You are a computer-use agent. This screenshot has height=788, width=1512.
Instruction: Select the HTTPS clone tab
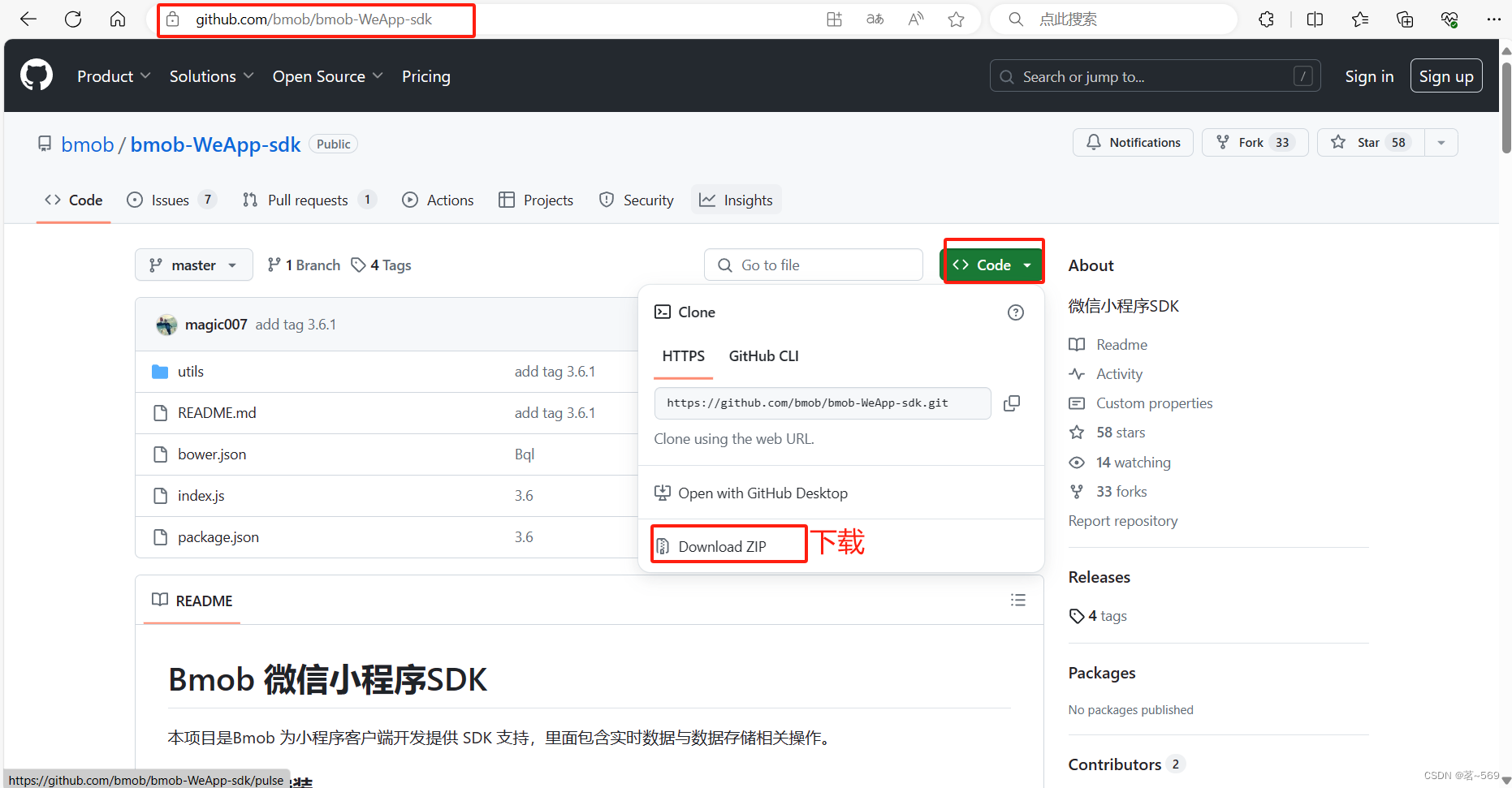pyautogui.click(x=684, y=356)
